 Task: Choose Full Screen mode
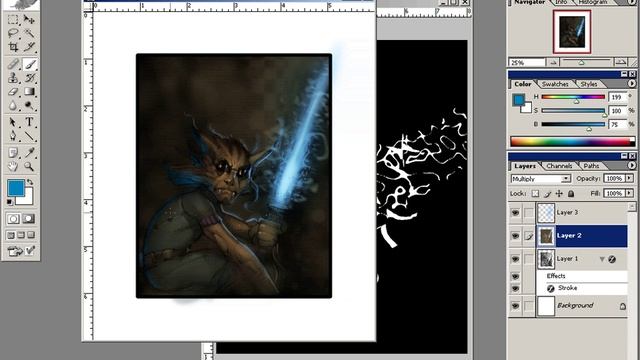click(x=31, y=235)
